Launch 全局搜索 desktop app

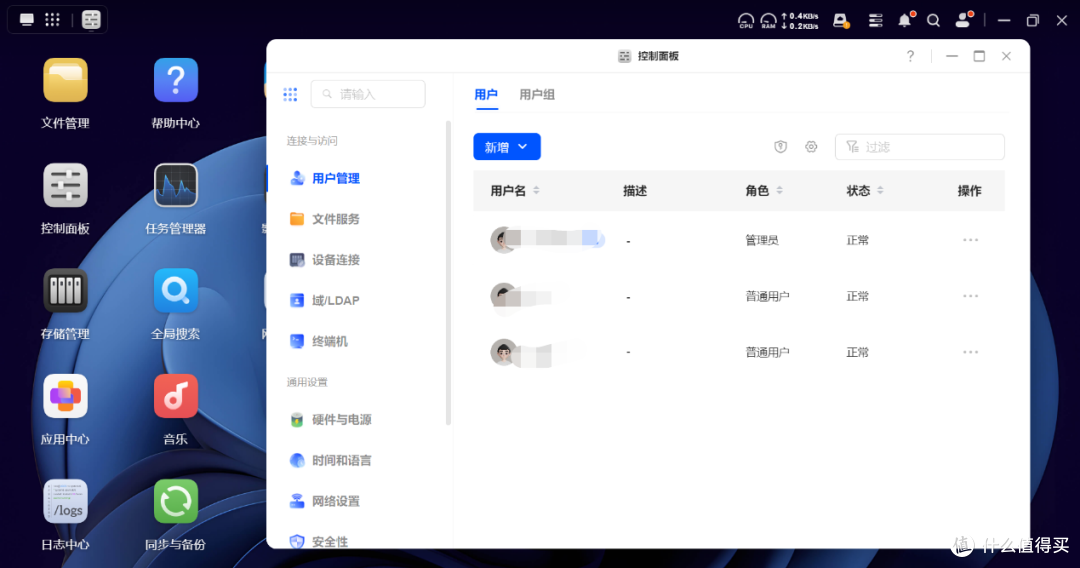(x=176, y=291)
